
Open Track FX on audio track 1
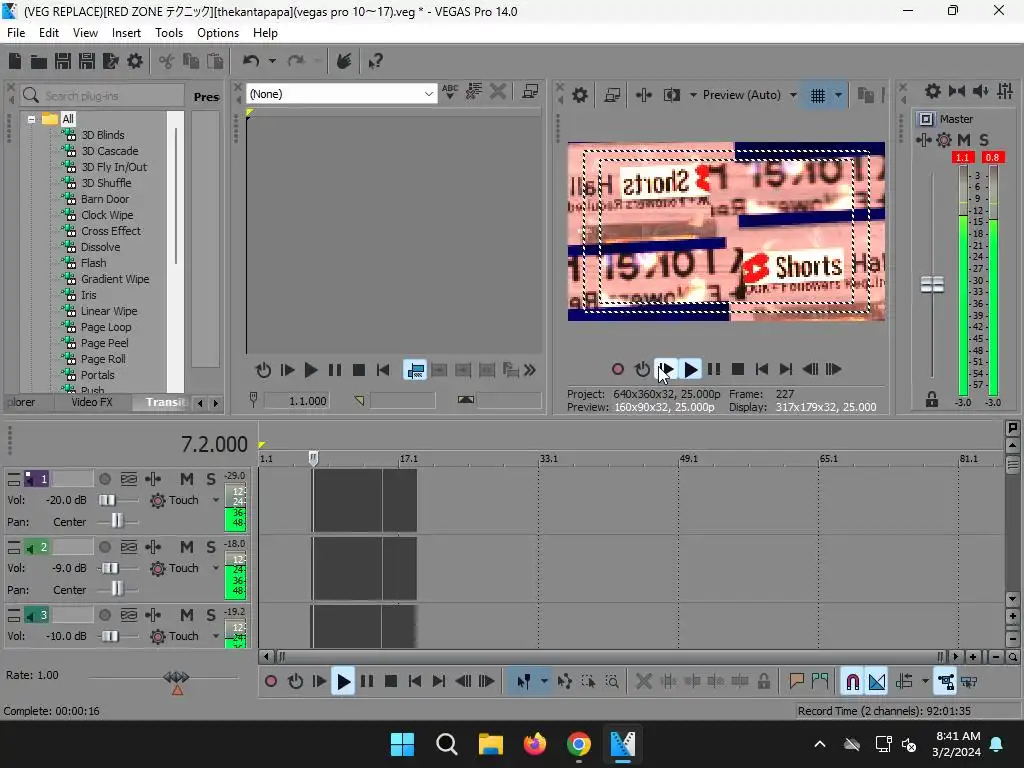[153, 479]
